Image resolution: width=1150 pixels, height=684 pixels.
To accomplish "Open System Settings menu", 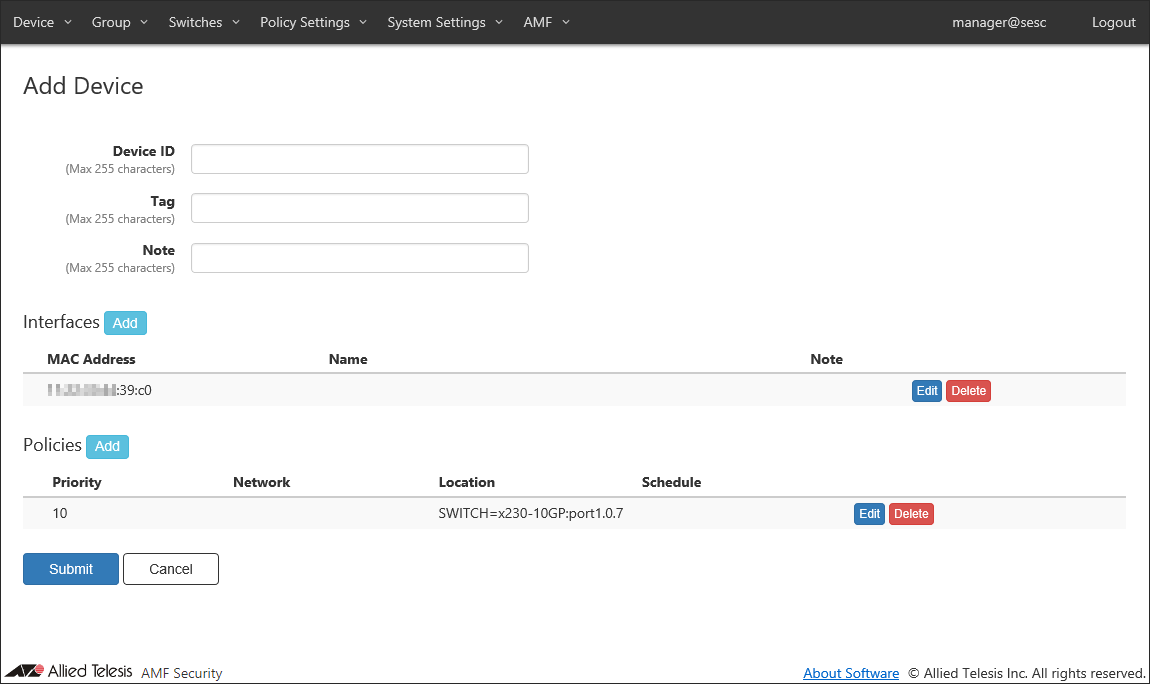I will pyautogui.click(x=445, y=22).
